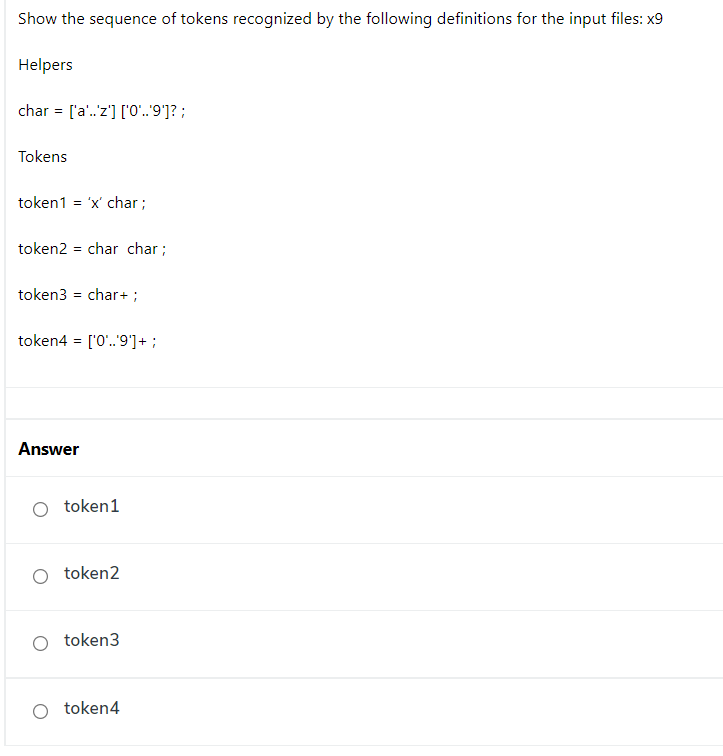
Task: Click the token1 answer label text
Action: (92, 506)
